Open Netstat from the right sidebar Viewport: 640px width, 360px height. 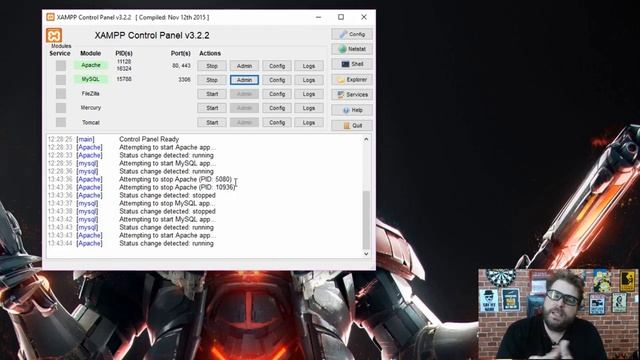pyautogui.click(x=352, y=49)
